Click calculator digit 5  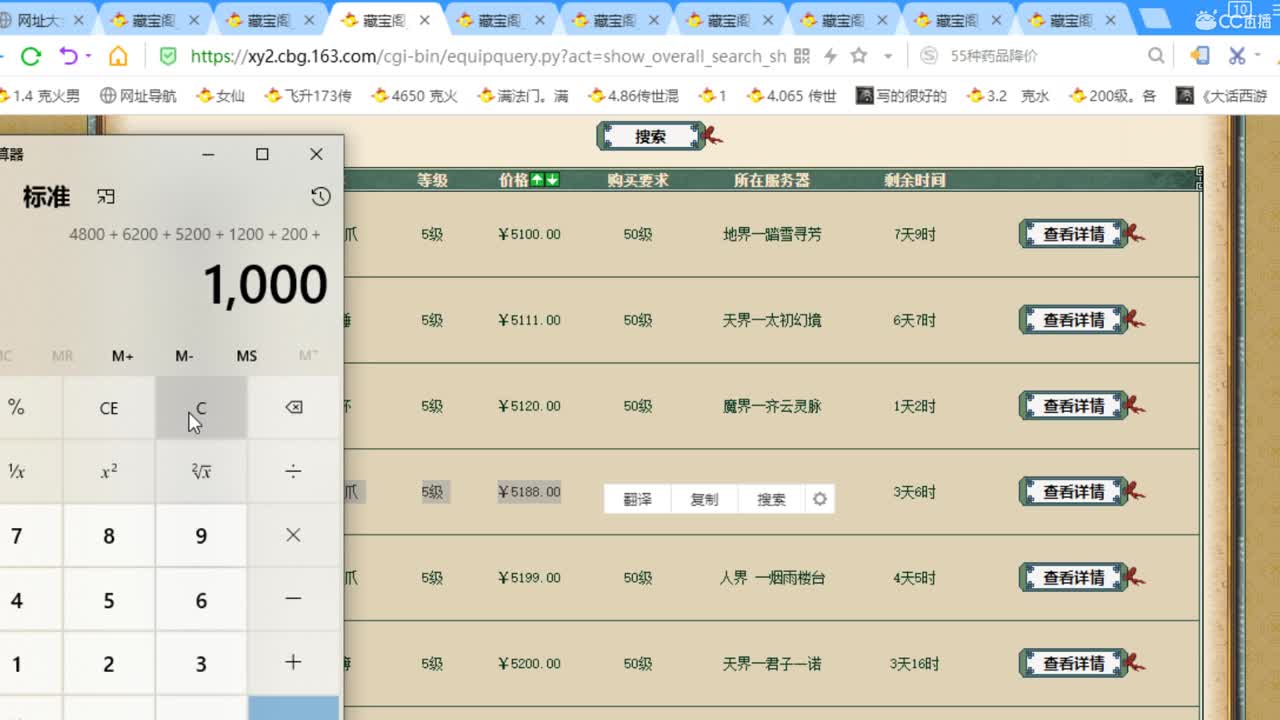coord(109,600)
